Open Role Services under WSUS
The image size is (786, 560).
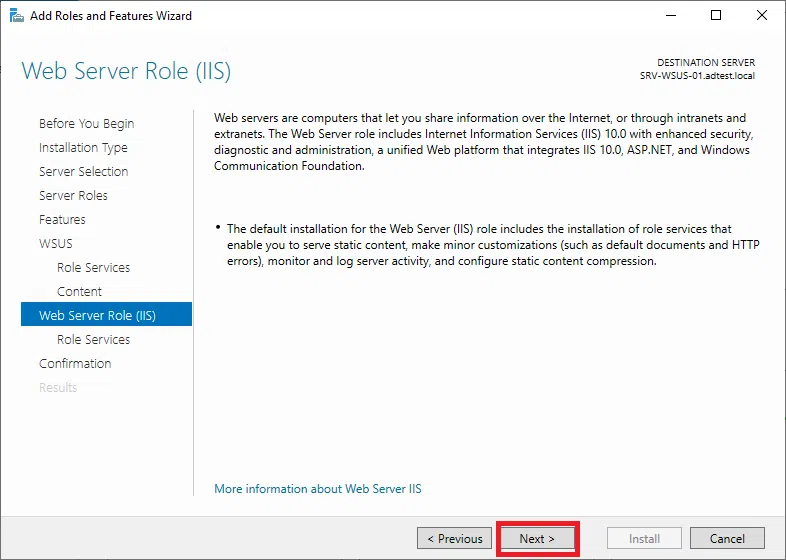tap(93, 268)
